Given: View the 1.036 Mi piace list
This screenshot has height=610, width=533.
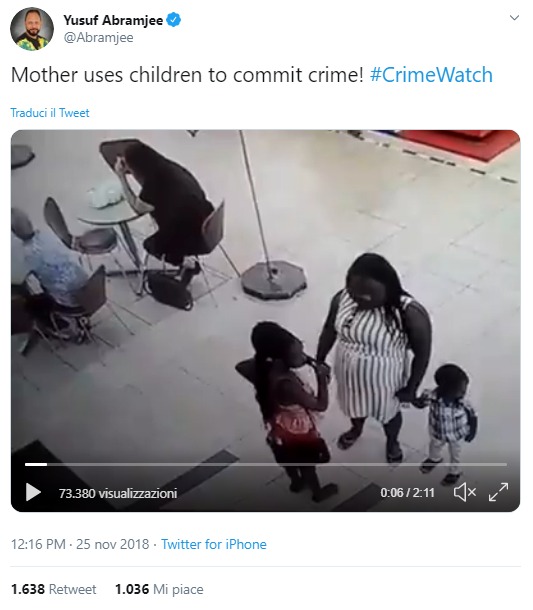Looking at the screenshot, I should [159, 589].
